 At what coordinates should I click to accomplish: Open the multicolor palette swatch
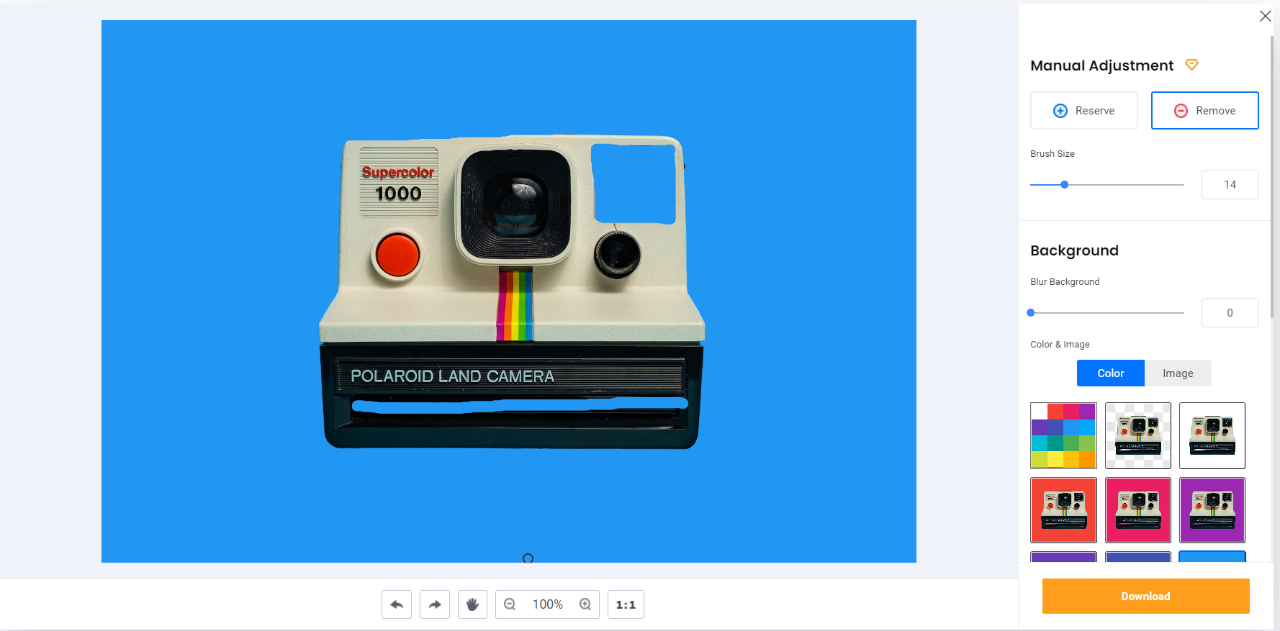click(x=1063, y=435)
